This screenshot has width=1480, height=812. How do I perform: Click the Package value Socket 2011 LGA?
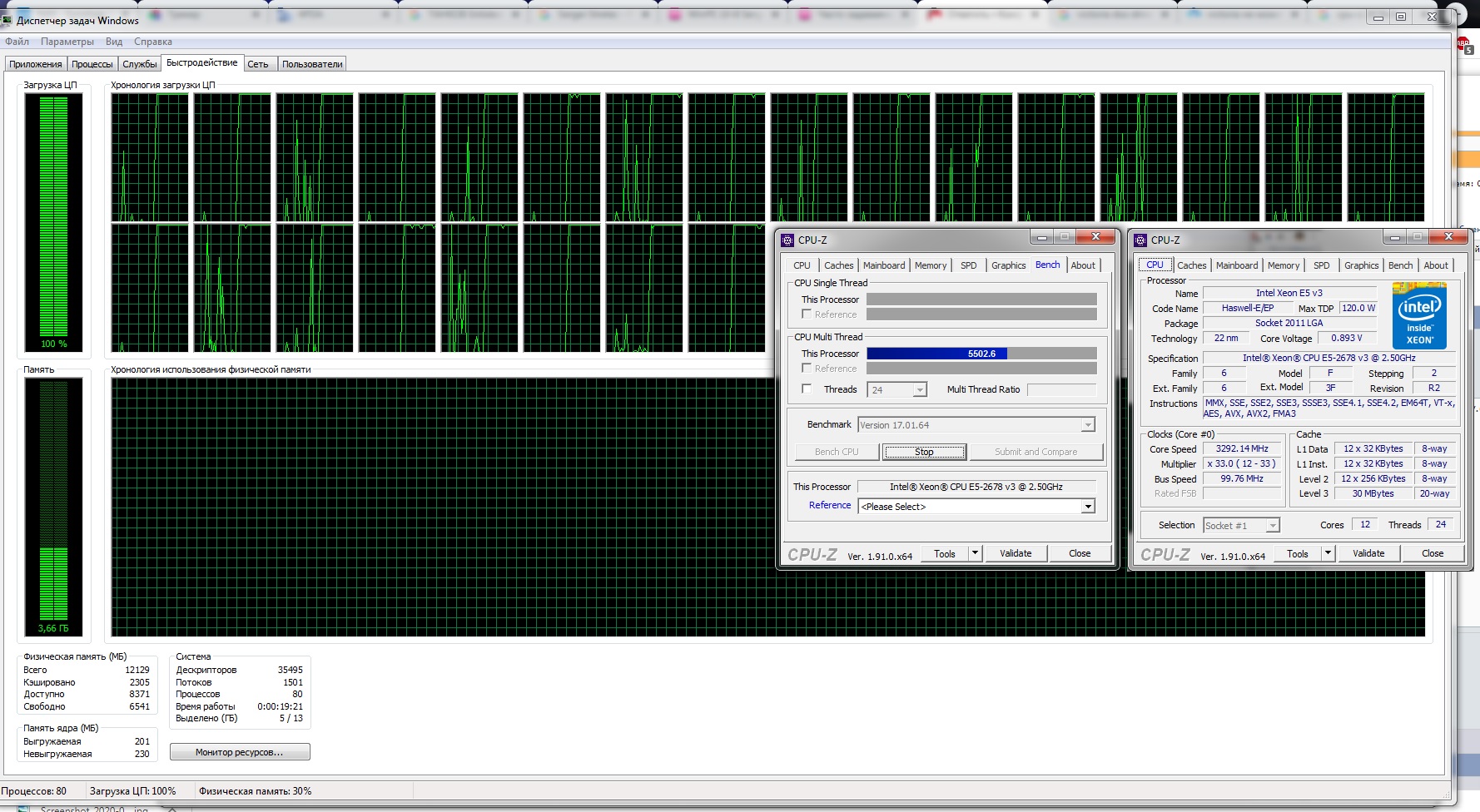[x=1289, y=323]
